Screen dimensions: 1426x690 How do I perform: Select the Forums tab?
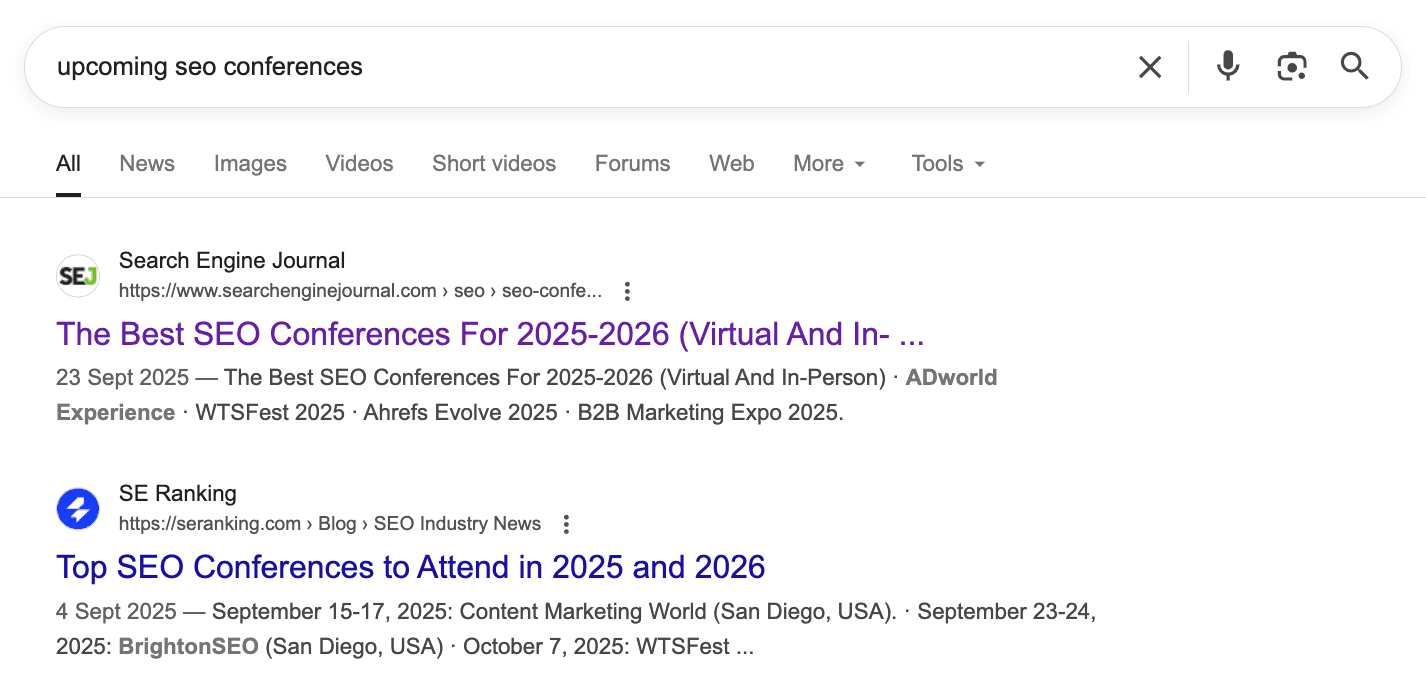(632, 164)
